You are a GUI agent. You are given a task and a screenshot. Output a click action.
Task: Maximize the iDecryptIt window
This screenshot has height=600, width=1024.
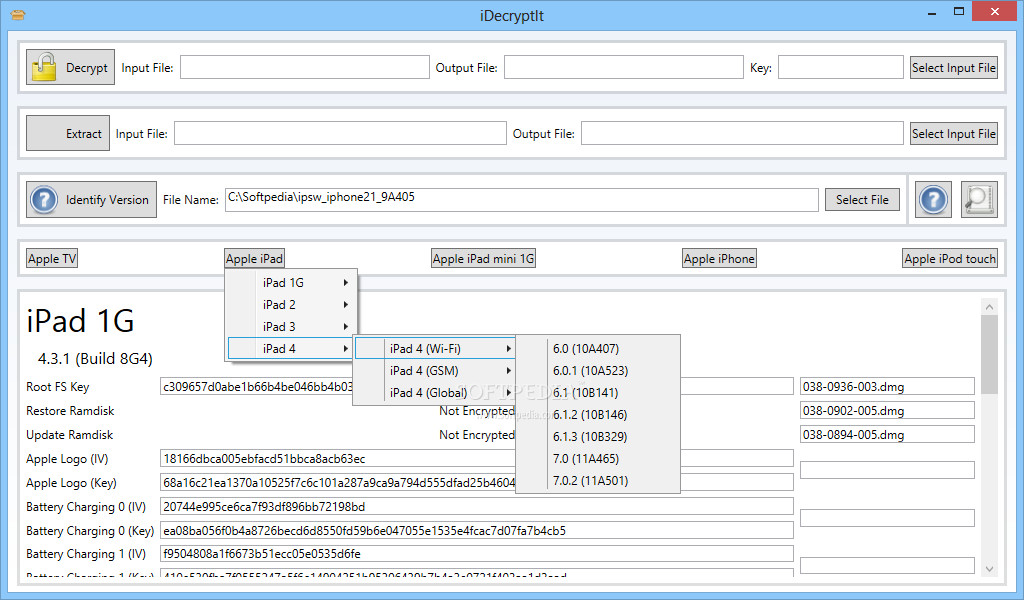tap(959, 12)
